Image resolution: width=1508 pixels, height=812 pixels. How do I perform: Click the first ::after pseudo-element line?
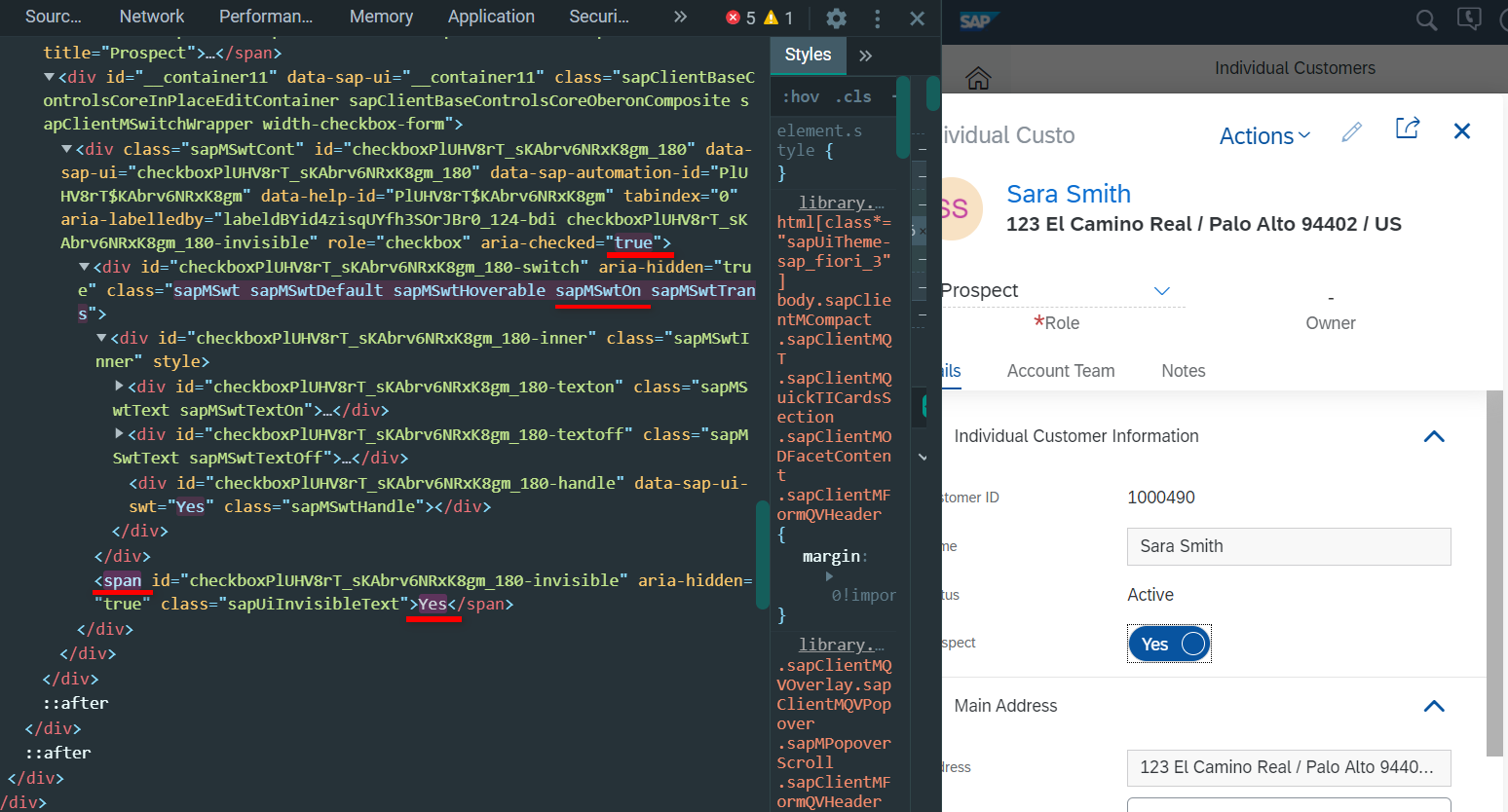(x=76, y=703)
